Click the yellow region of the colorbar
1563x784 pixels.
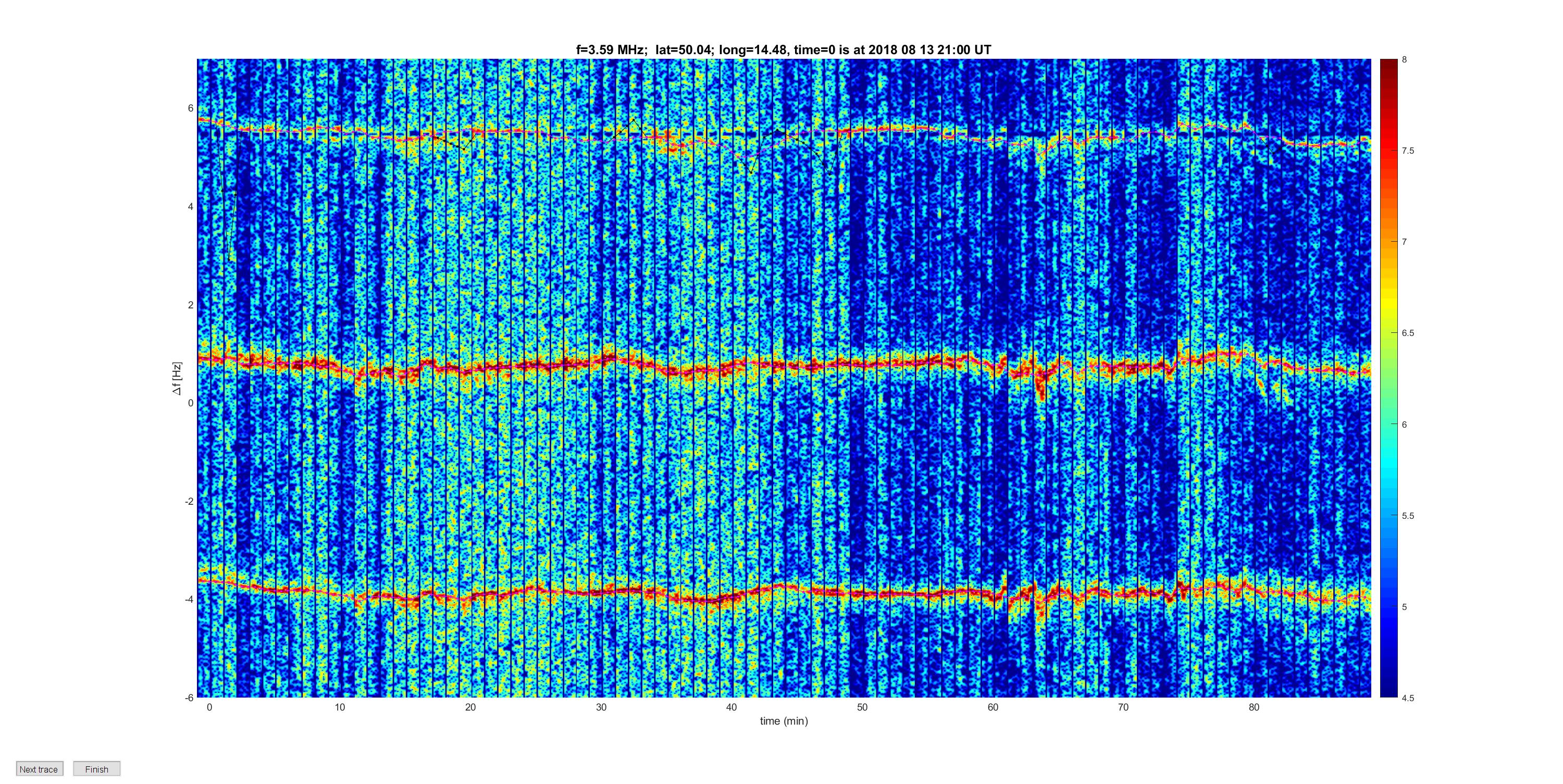pyautogui.click(x=1388, y=303)
